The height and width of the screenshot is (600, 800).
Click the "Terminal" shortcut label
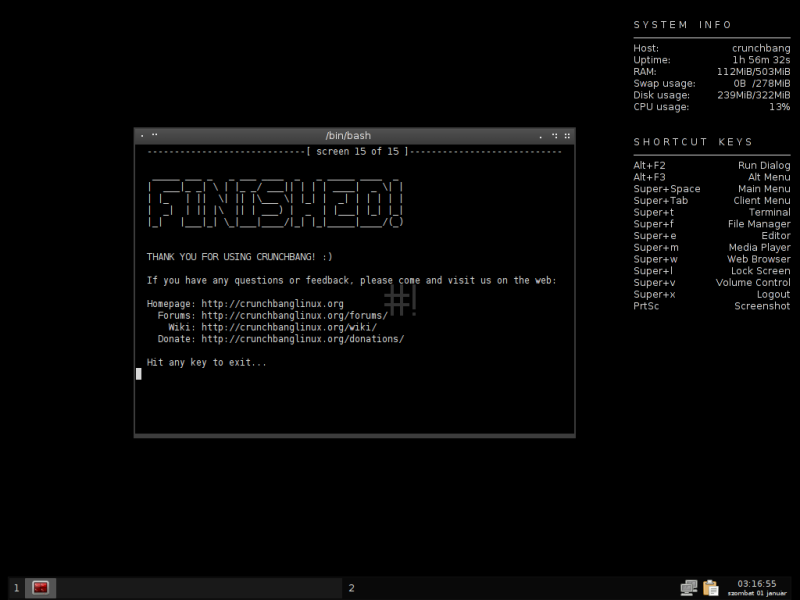(x=769, y=213)
